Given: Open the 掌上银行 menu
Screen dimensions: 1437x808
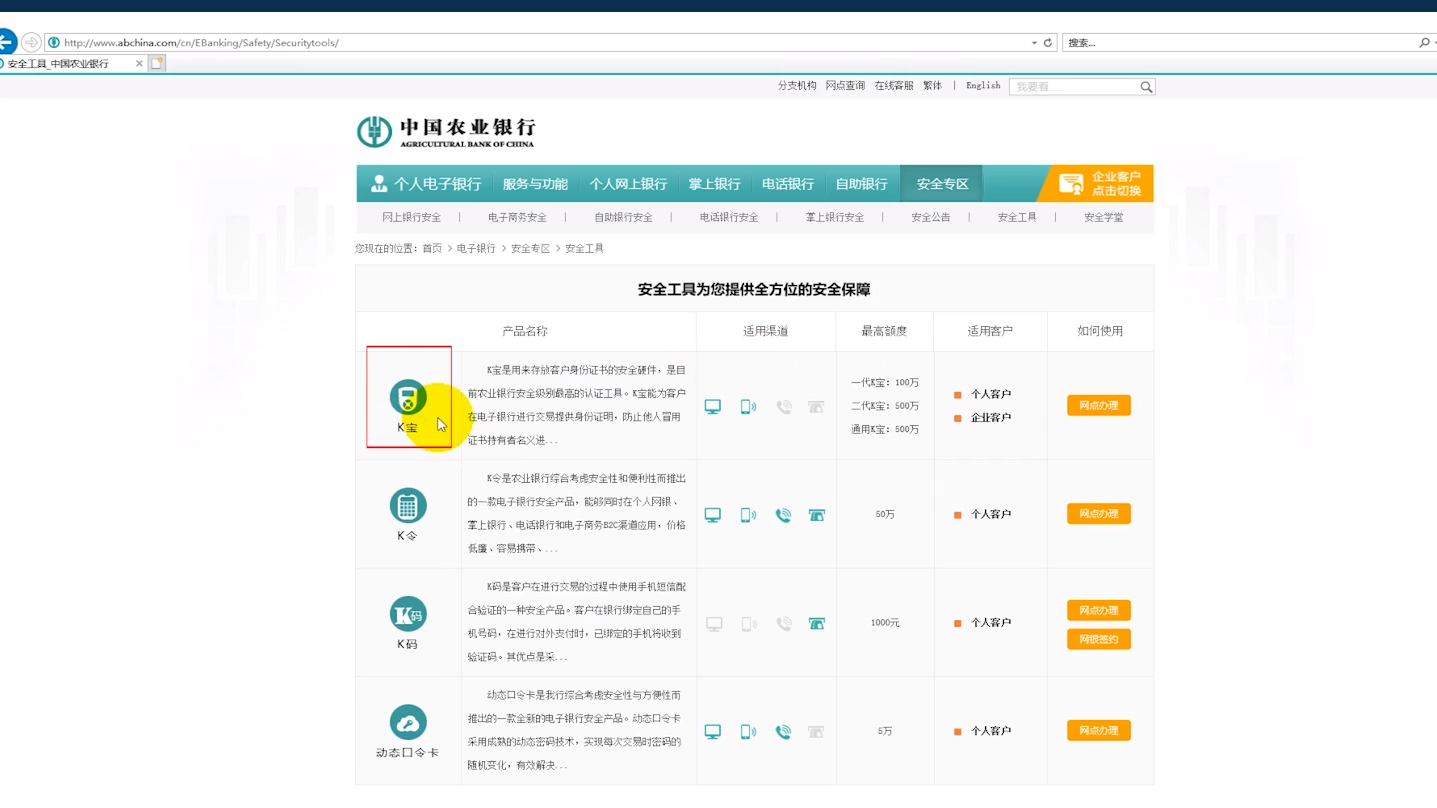Looking at the screenshot, I should [714, 184].
